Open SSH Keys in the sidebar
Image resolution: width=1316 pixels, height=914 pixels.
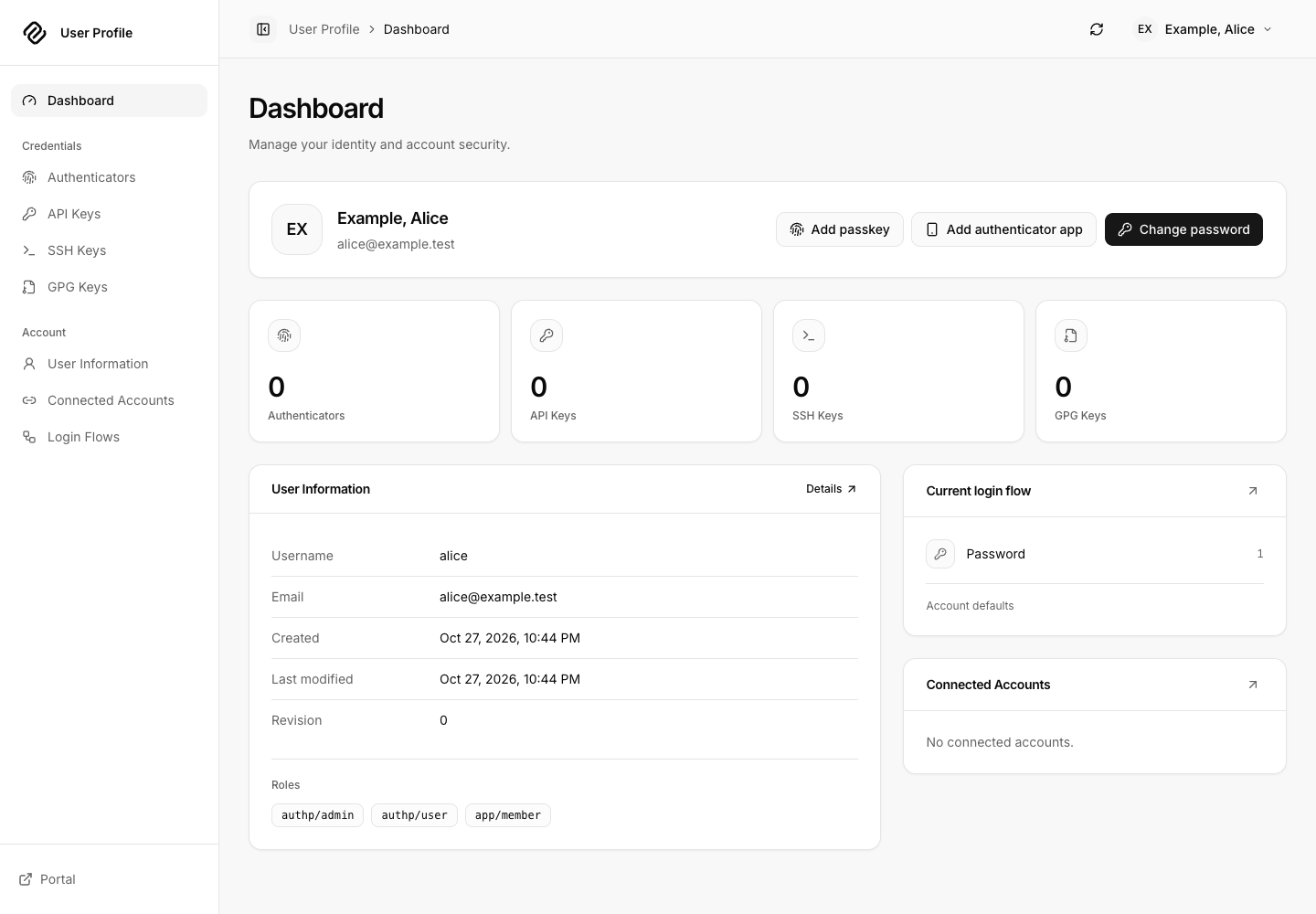point(109,250)
